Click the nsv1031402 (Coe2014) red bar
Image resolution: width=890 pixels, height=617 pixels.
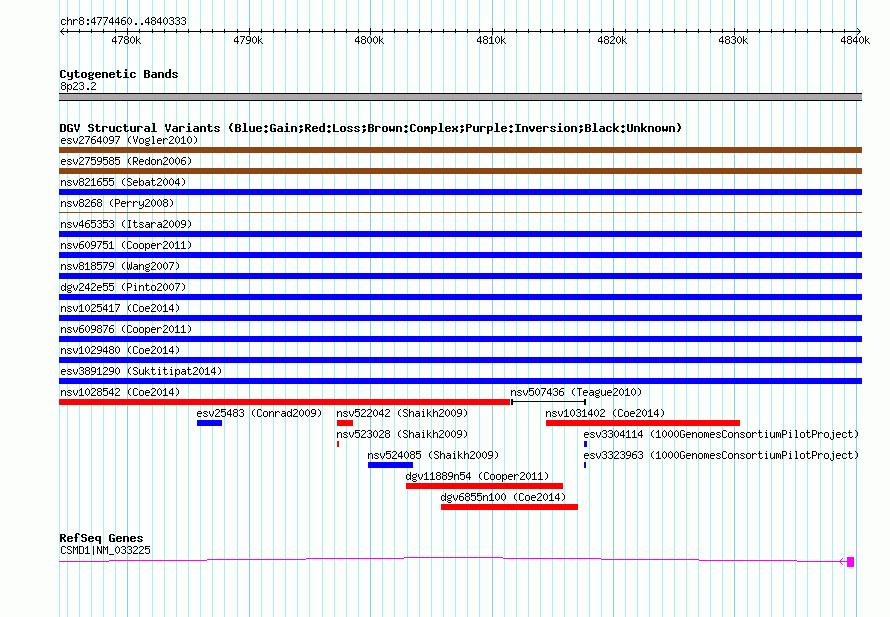point(643,423)
